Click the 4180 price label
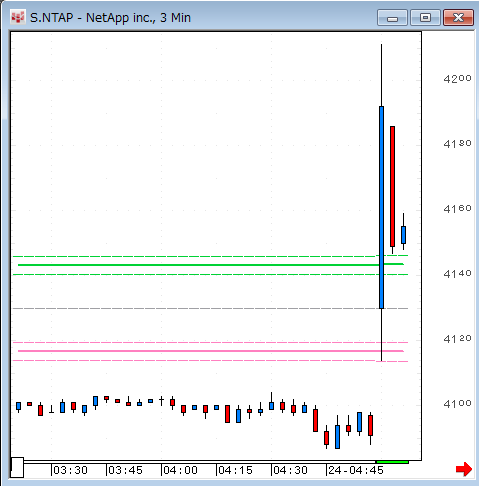This screenshot has width=479, height=486. coord(457,144)
